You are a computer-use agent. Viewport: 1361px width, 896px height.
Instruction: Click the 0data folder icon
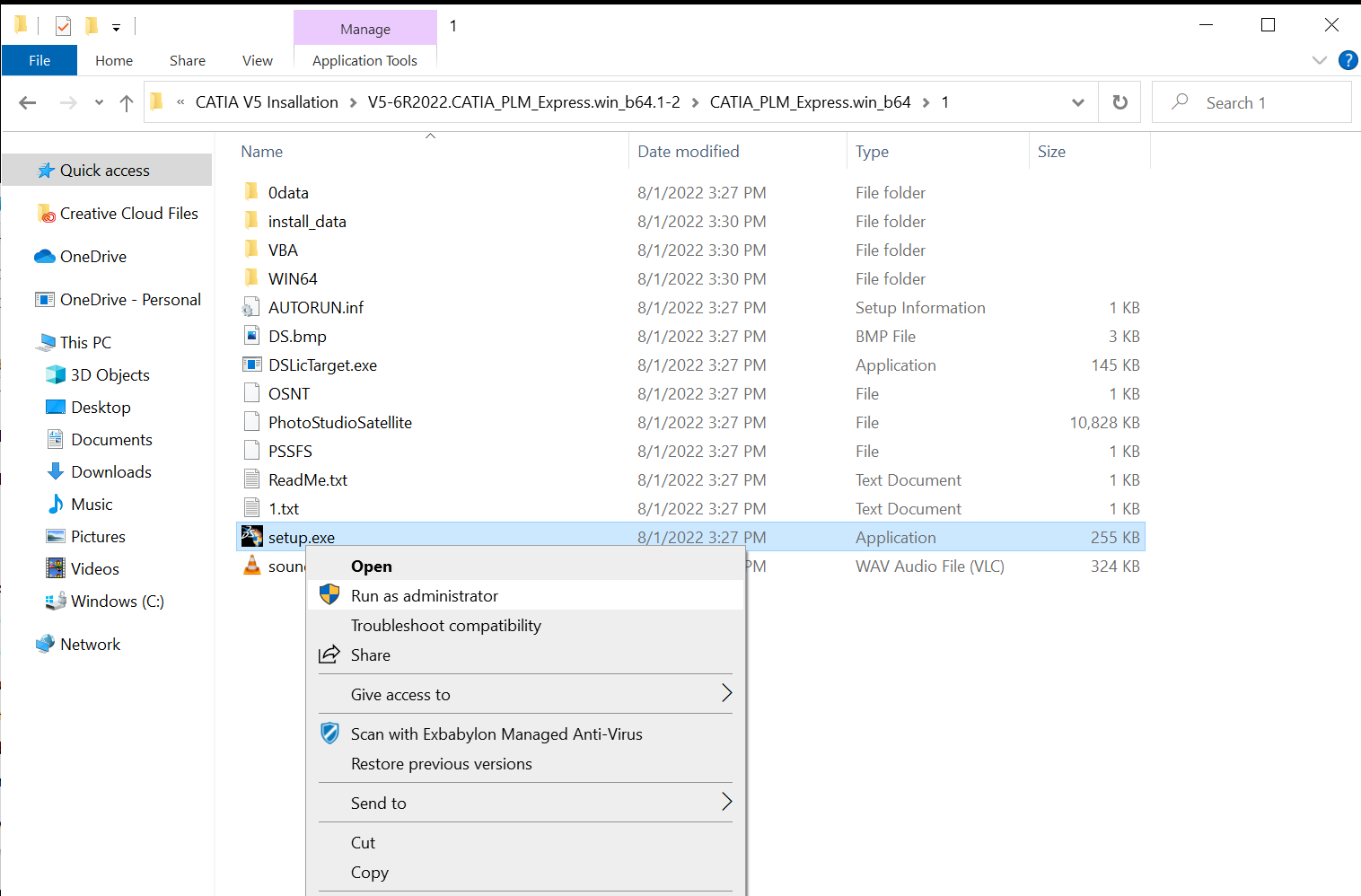[x=252, y=192]
